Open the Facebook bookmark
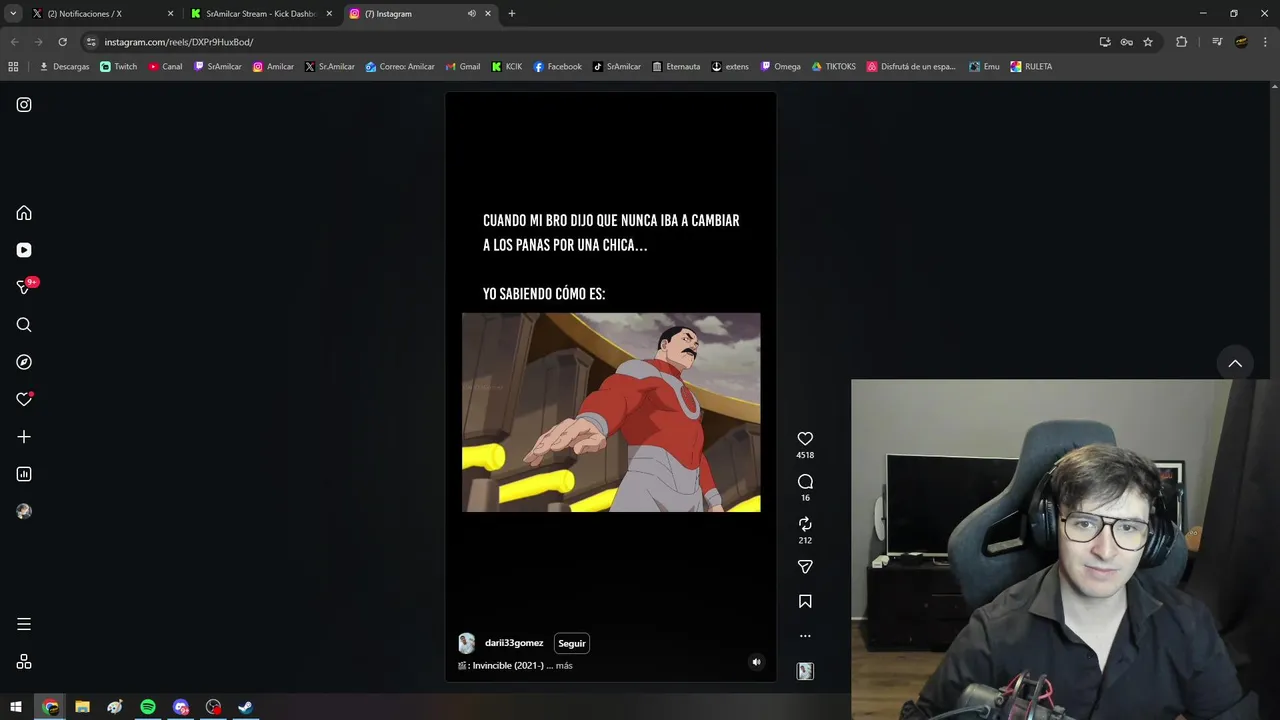 pyautogui.click(x=557, y=67)
